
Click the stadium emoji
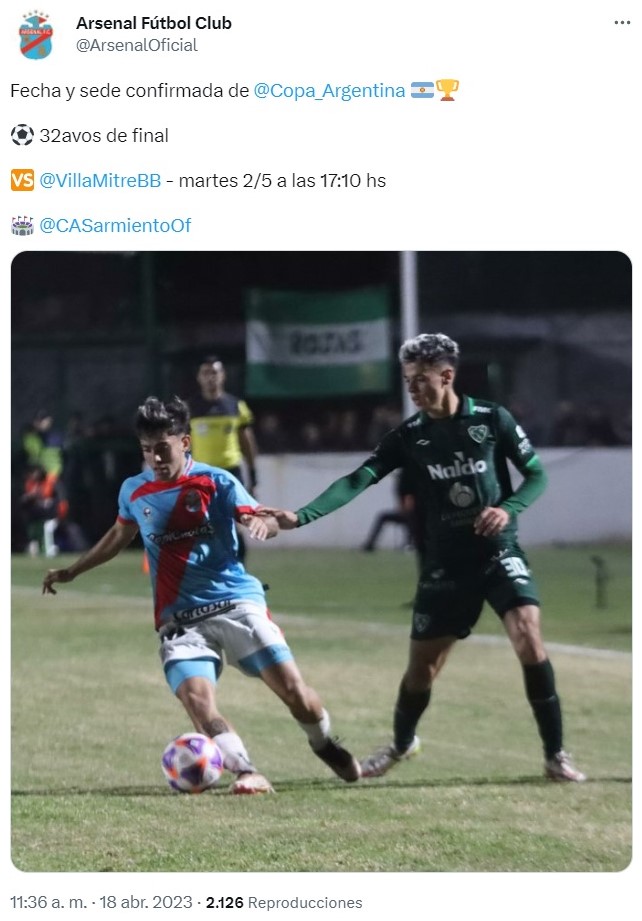[22, 225]
